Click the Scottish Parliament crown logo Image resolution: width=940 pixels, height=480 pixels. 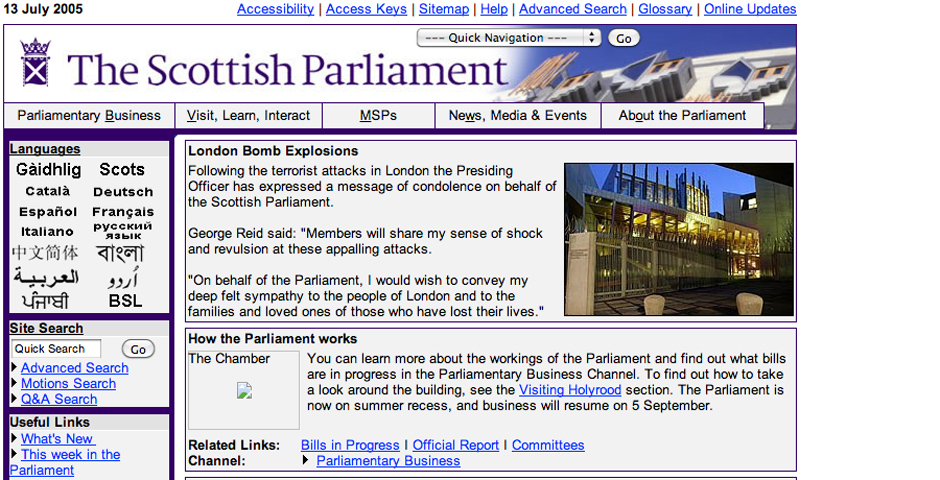pyautogui.click(x=35, y=62)
